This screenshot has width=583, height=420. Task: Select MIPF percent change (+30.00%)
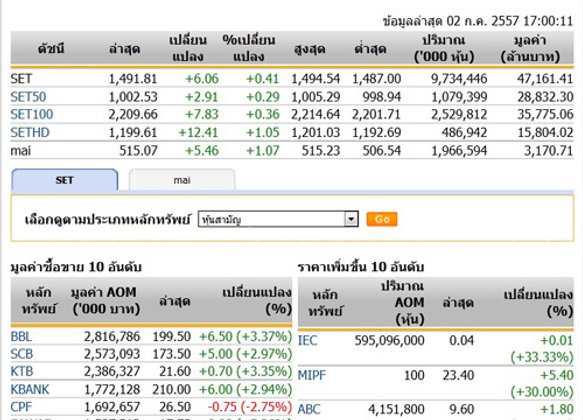click(x=541, y=392)
